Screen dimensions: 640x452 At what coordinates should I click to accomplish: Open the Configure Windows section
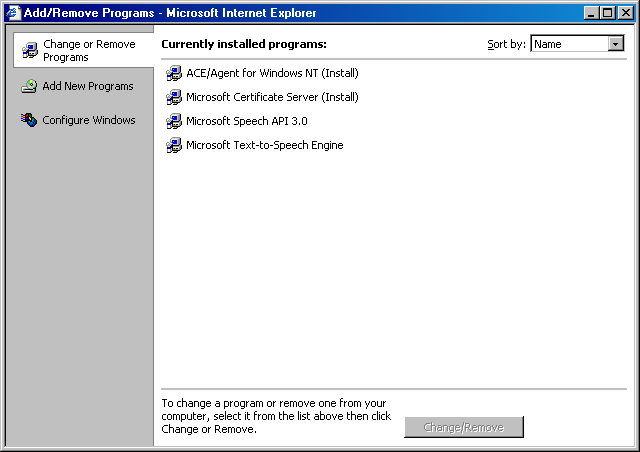[78, 120]
